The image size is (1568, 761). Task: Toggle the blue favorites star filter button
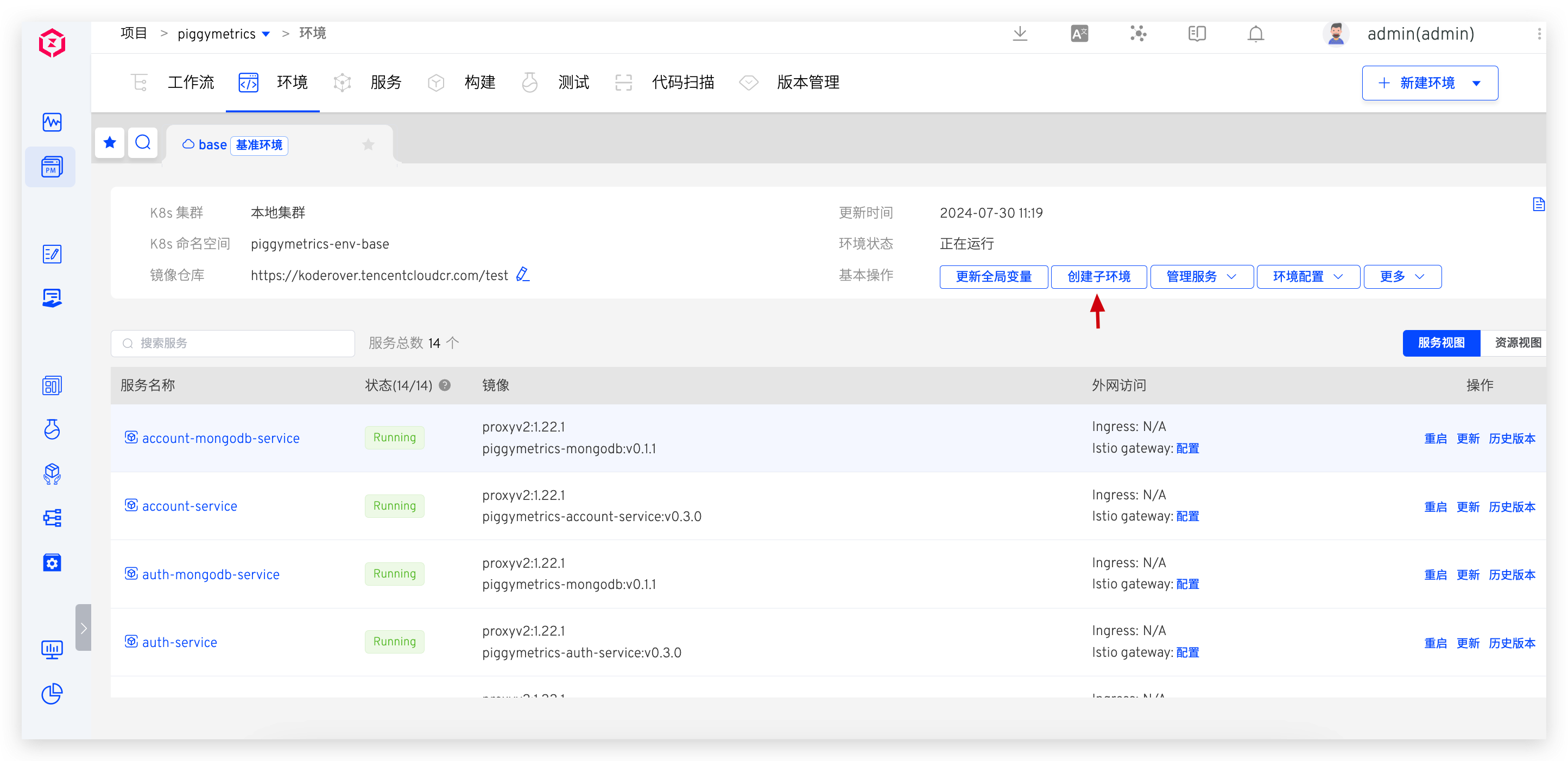click(110, 143)
